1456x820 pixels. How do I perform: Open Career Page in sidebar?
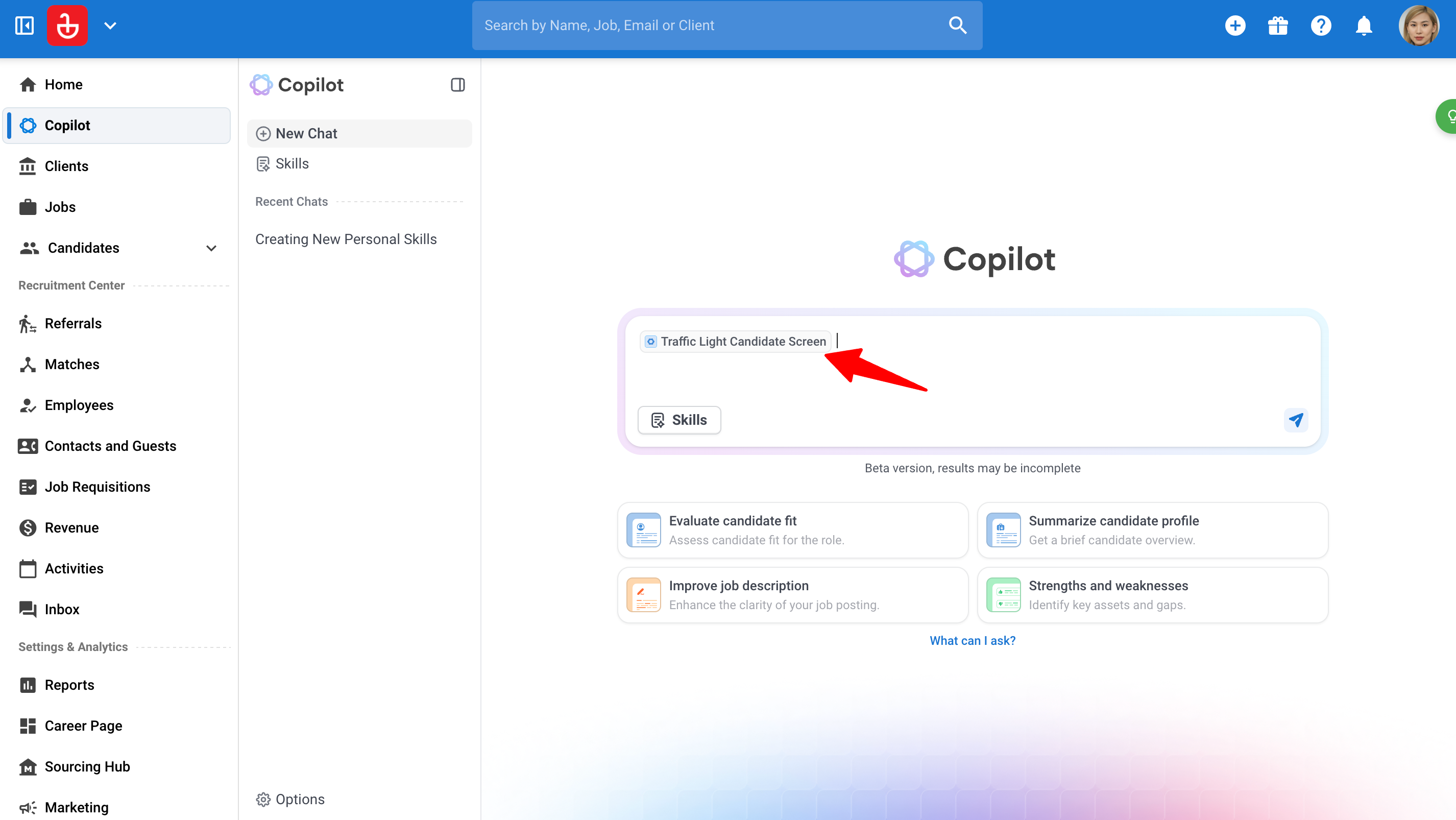[x=116, y=726]
